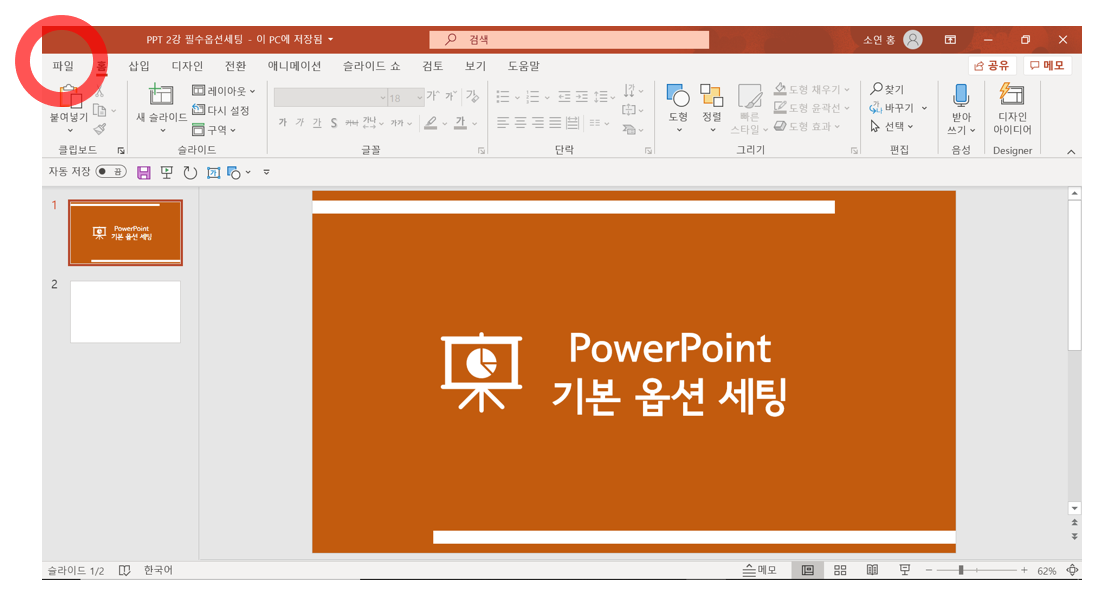The image size is (1102, 597).
Task: Click the increase indent icon
Action: tap(582, 96)
